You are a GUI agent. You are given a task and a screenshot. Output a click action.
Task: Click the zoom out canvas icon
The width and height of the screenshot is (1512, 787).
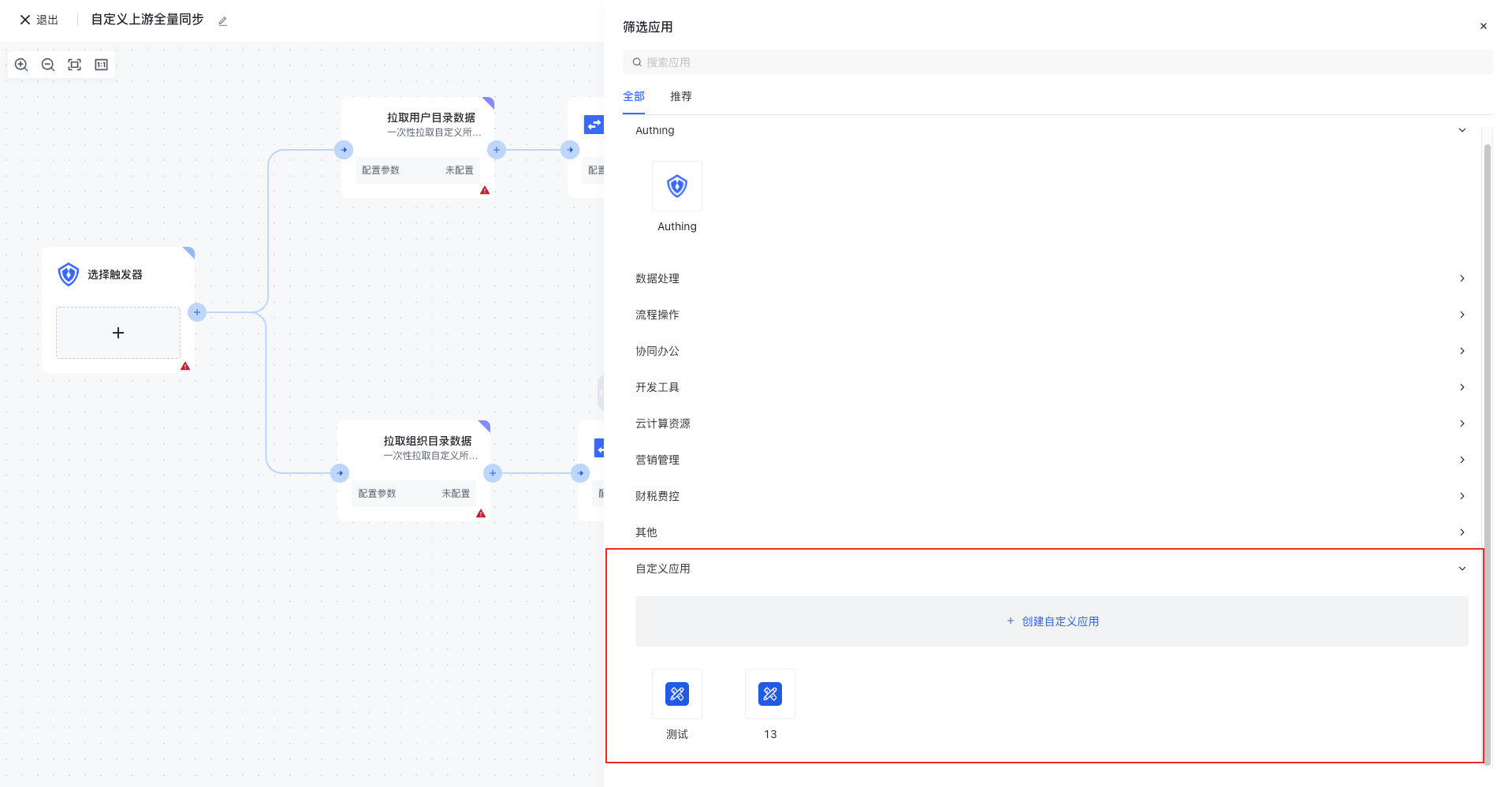(x=48, y=65)
